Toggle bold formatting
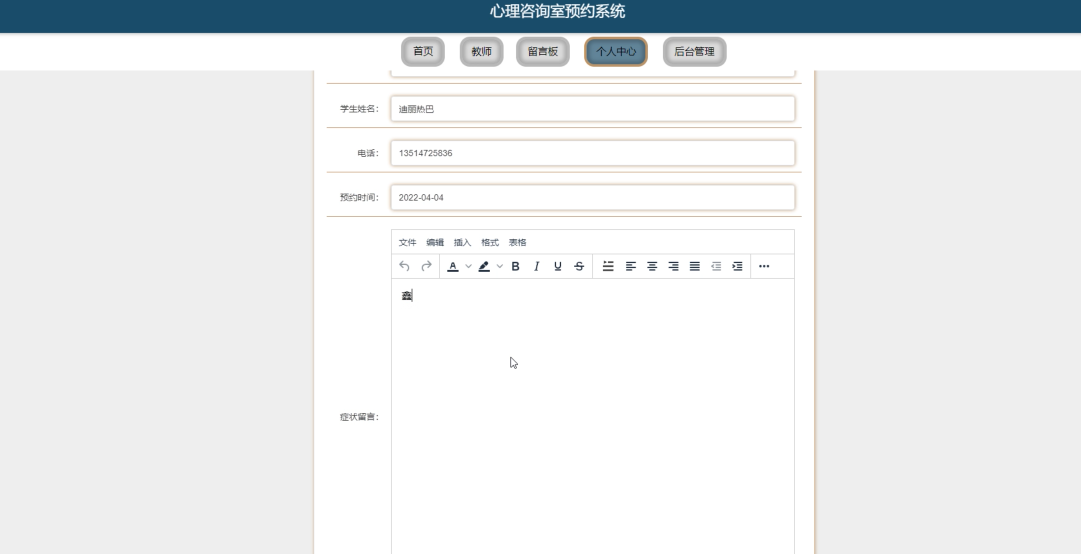Image resolution: width=1081 pixels, height=554 pixels. click(x=515, y=266)
